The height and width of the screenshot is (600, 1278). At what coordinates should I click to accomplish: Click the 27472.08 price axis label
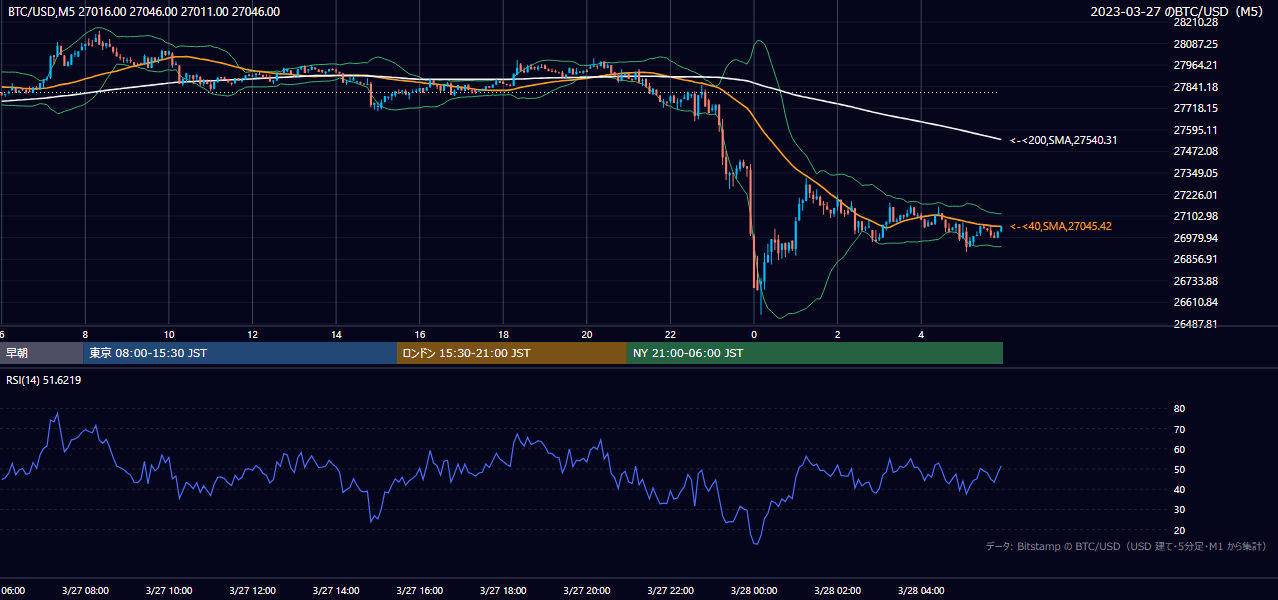coord(1196,151)
